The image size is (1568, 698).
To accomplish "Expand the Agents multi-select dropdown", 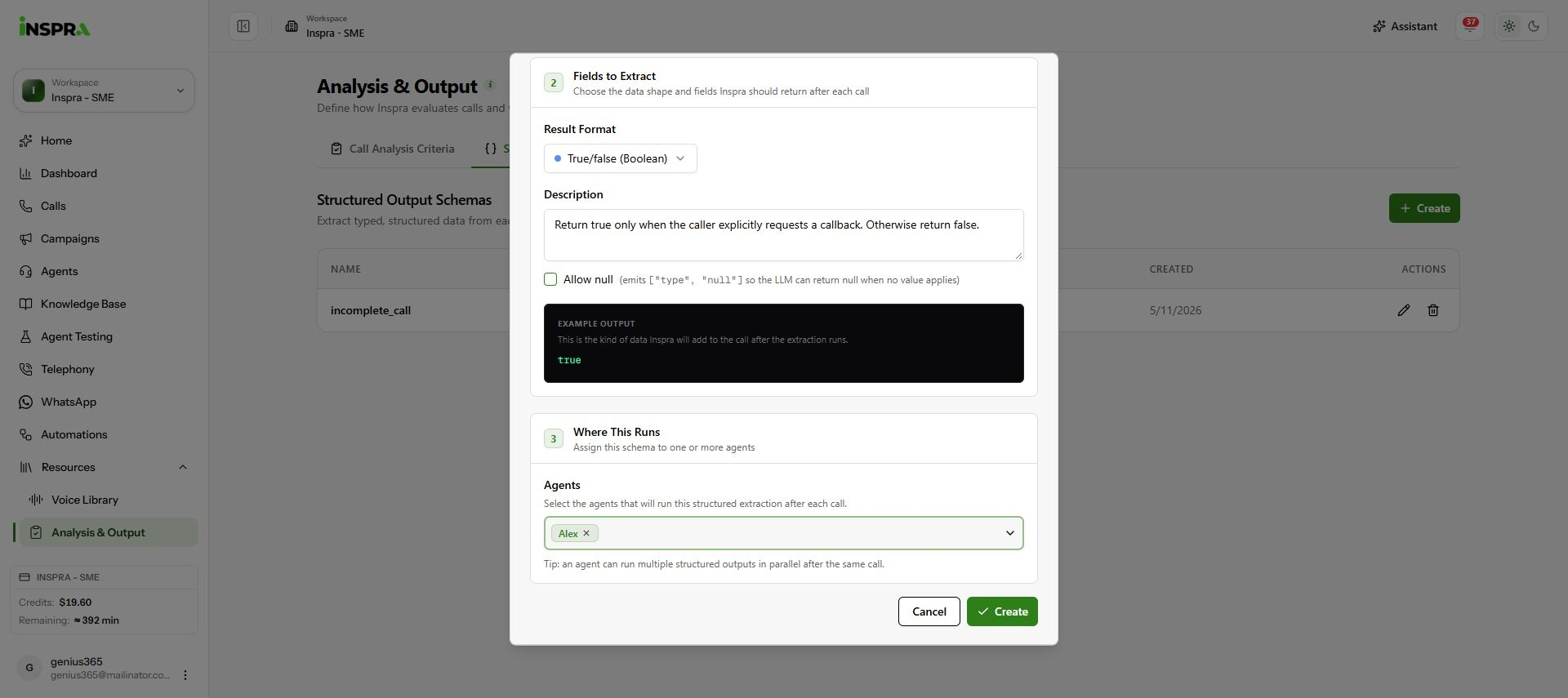I will click(1009, 533).
